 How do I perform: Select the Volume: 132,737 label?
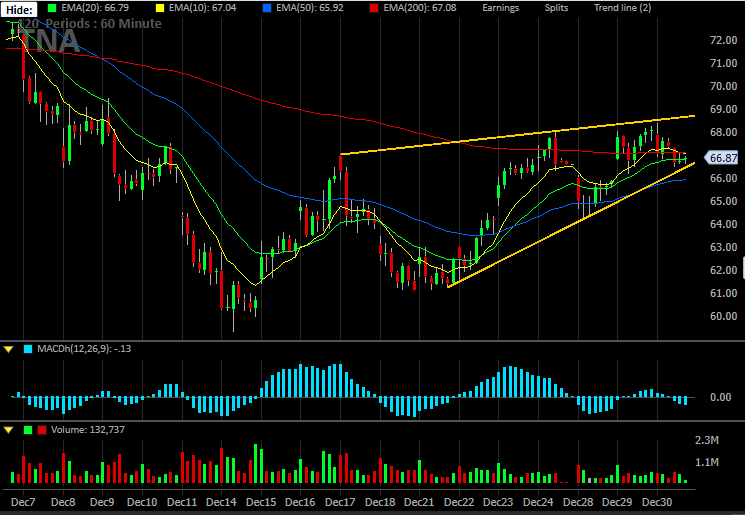tap(88, 429)
